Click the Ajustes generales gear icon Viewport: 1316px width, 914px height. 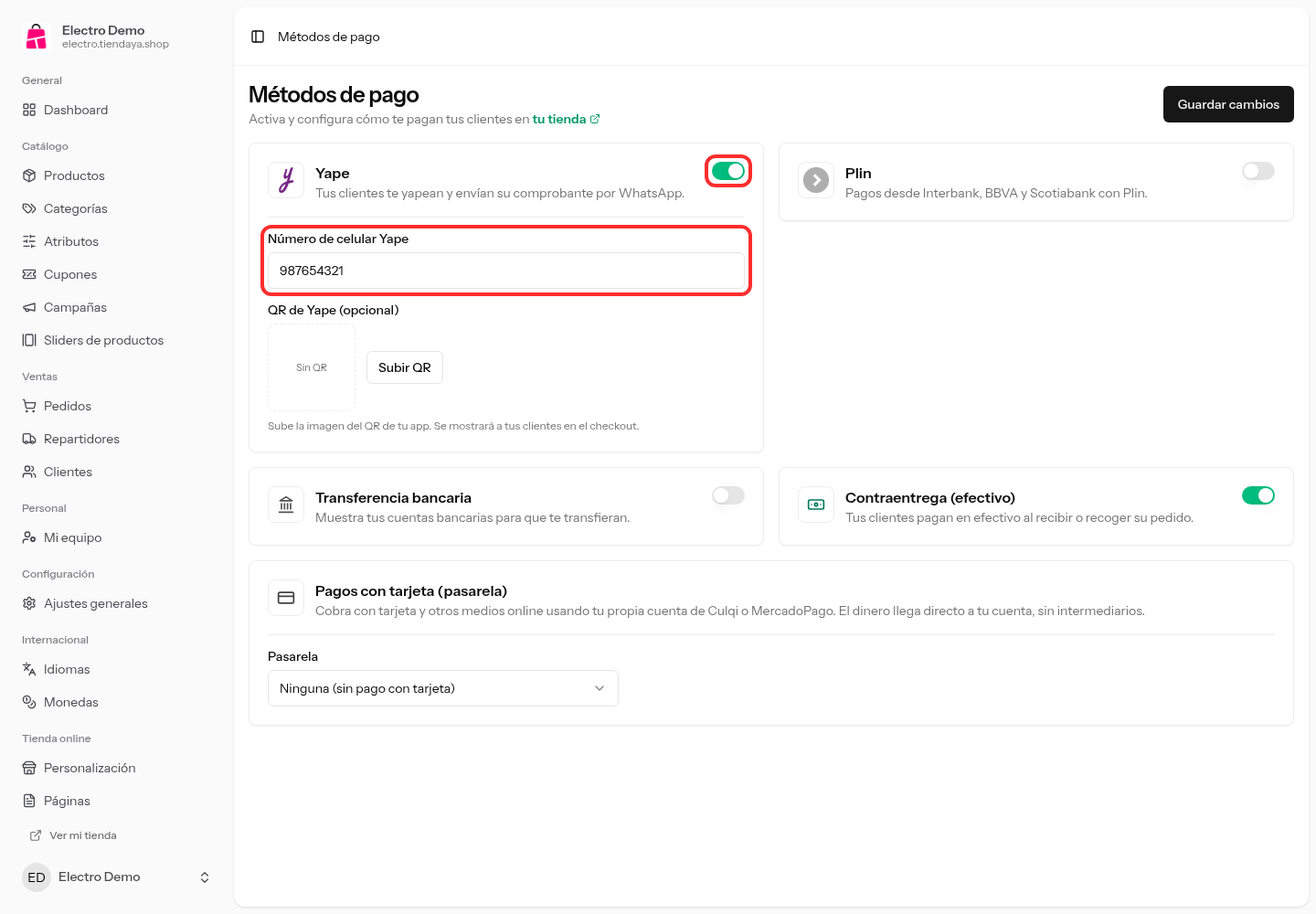tap(29, 603)
